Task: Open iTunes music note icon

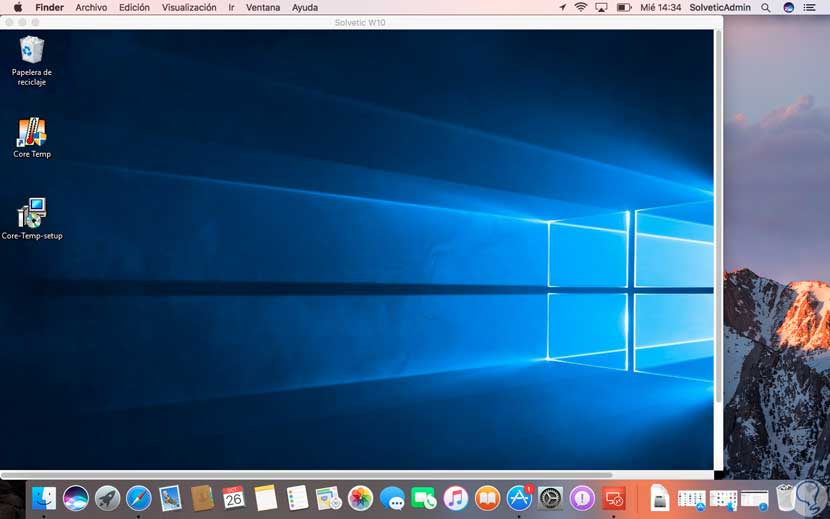Action: [x=455, y=498]
